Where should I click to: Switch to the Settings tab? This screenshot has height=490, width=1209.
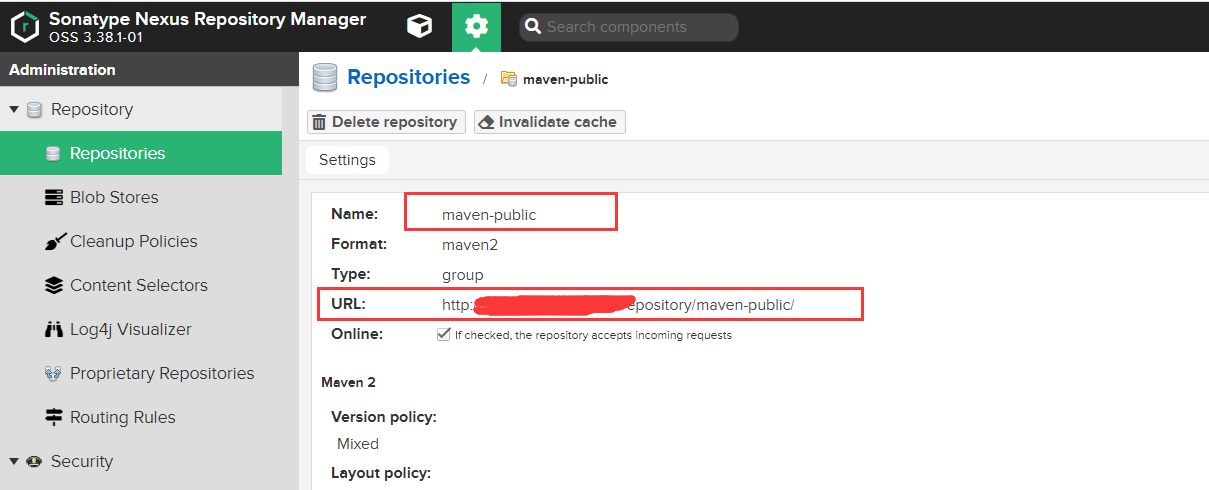pos(347,160)
